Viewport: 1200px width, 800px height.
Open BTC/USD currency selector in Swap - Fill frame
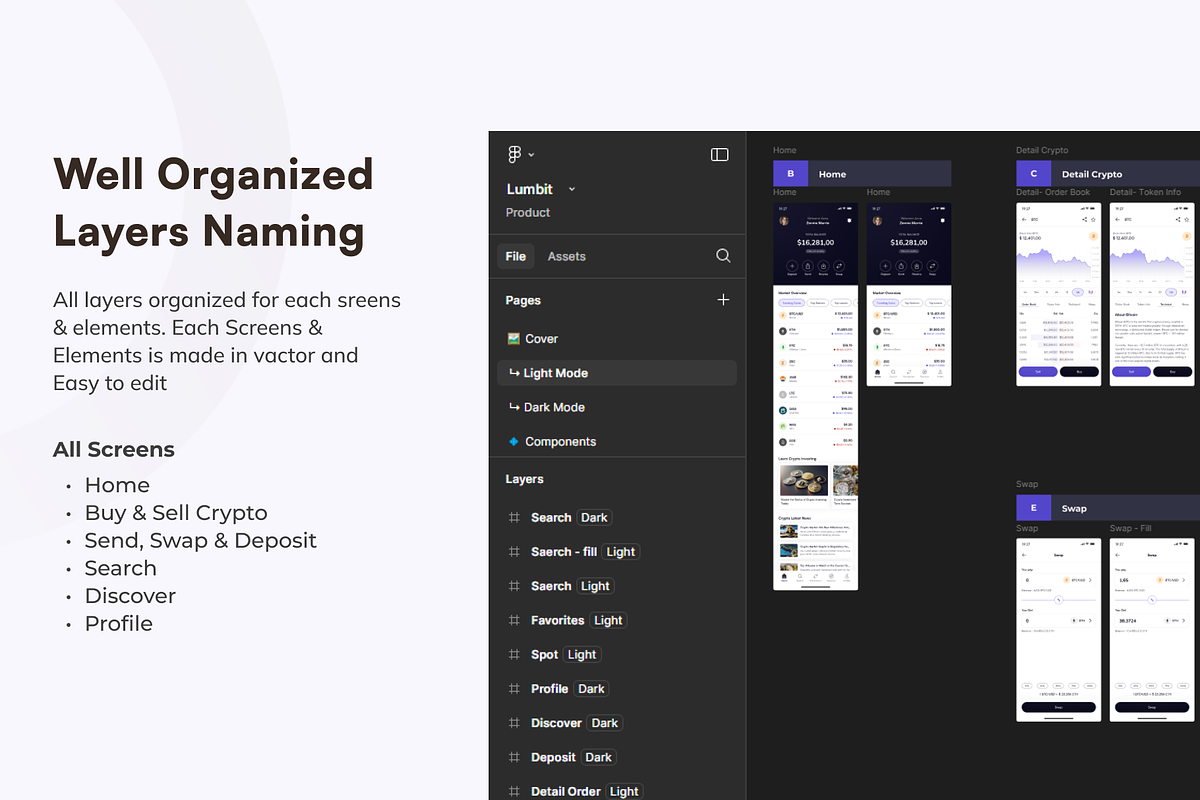coord(1171,580)
